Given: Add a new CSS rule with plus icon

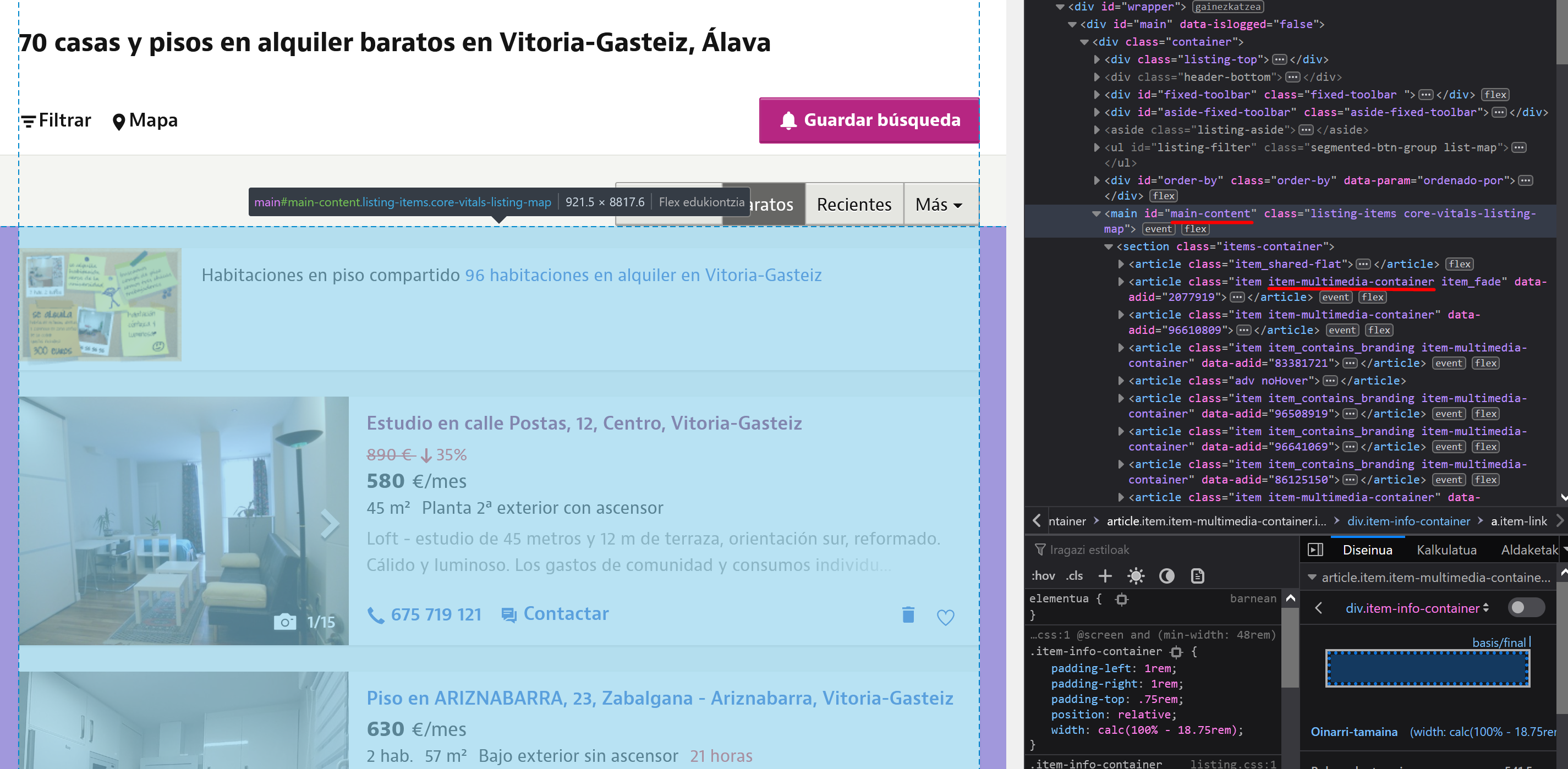Looking at the screenshot, I should coord(1105,575).
